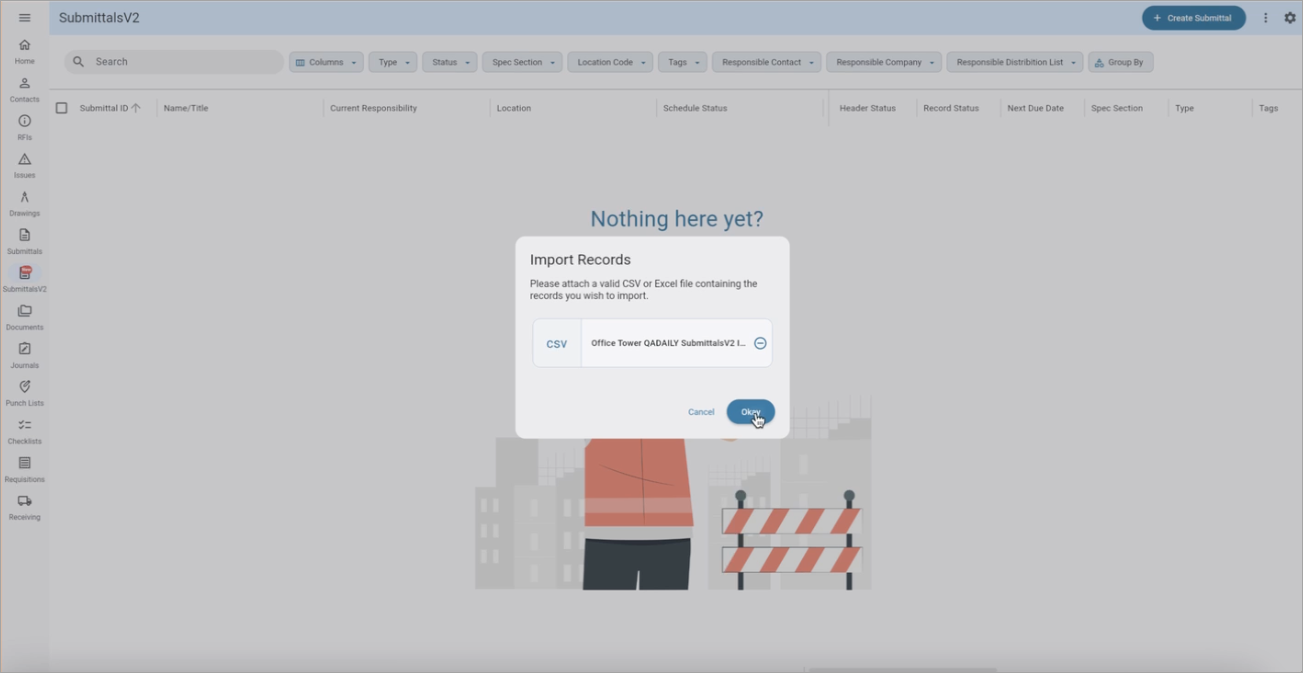Screen dimensions: 1303x673
Task: Click into the Search field
Action: coord(174,62)
